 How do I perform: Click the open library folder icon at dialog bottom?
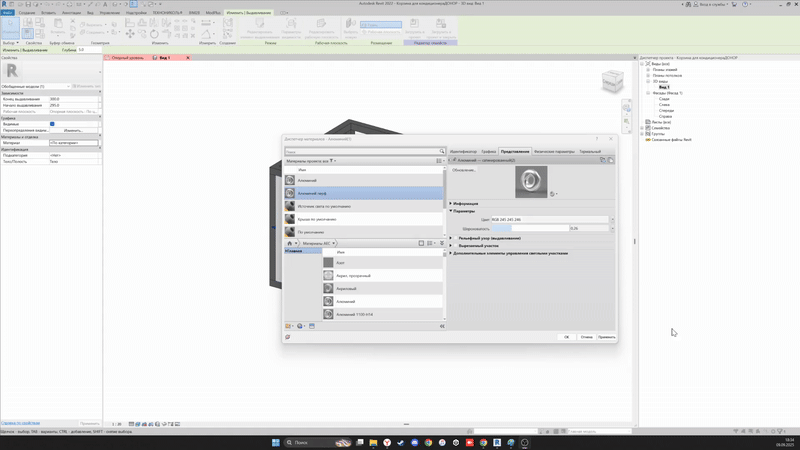(x=289, y=326)
